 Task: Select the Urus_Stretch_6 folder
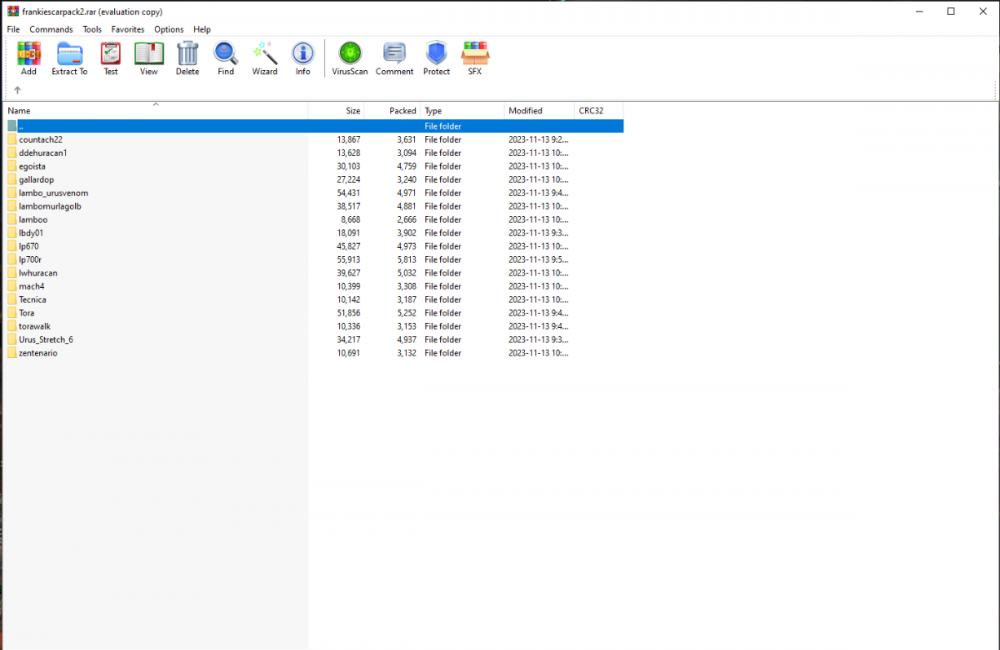tap(45, 340)
